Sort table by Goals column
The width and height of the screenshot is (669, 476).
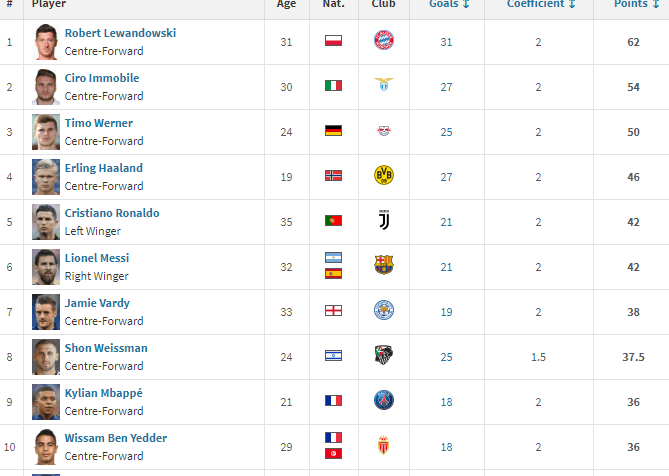449,4
